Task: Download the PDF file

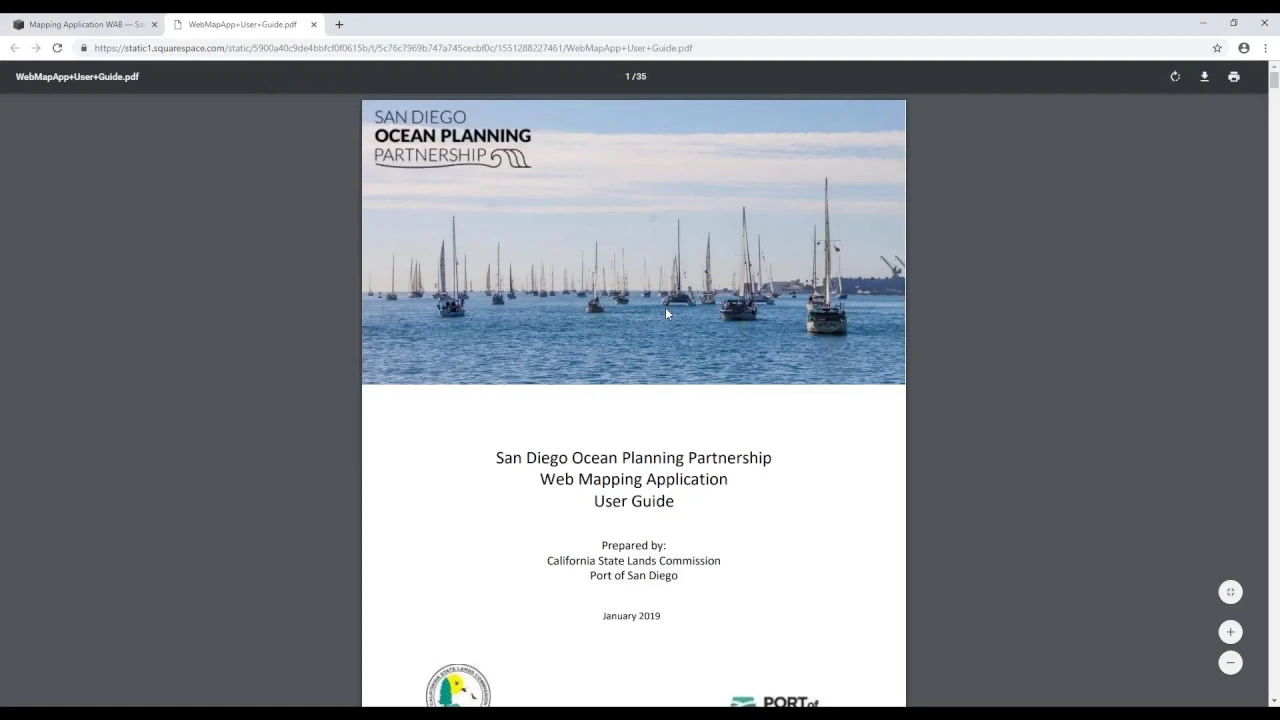Action: (1204, 77)
